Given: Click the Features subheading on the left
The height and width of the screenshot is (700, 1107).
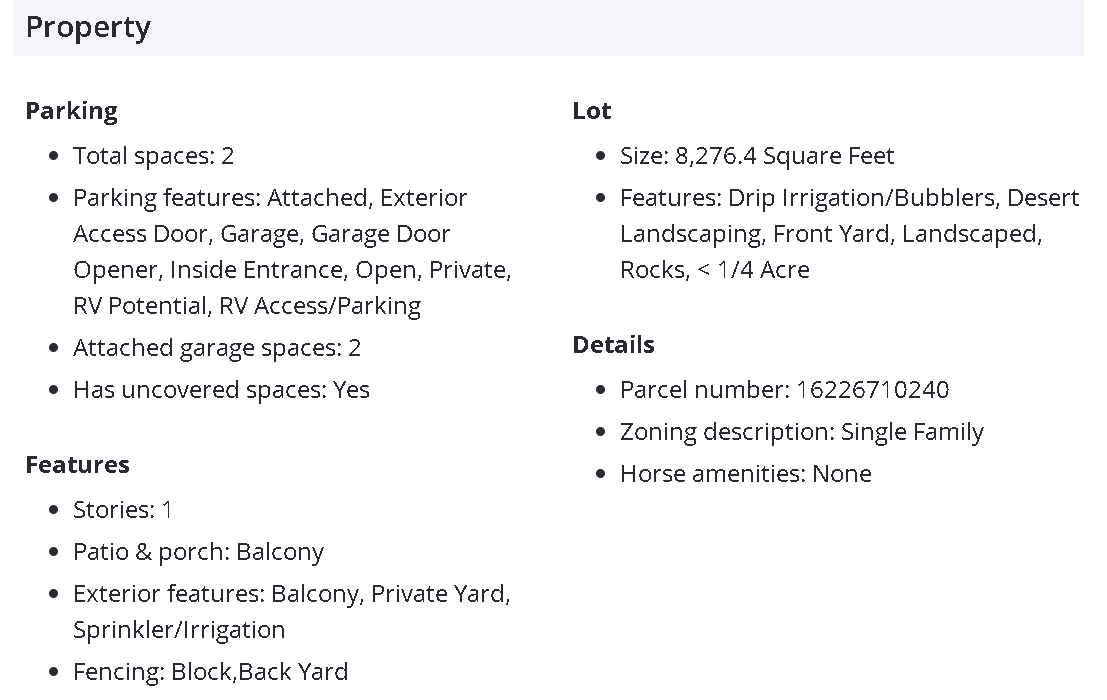Looking at the screenshot, I should point(77,464).
